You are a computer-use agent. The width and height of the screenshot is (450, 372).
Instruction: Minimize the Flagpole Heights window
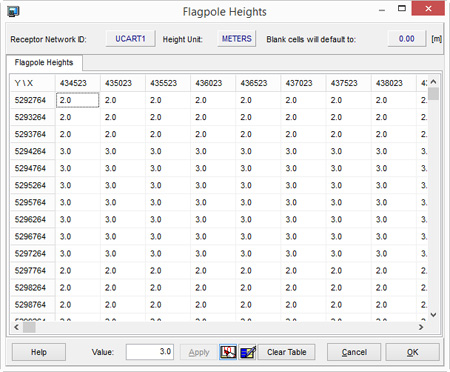(382, 10)
